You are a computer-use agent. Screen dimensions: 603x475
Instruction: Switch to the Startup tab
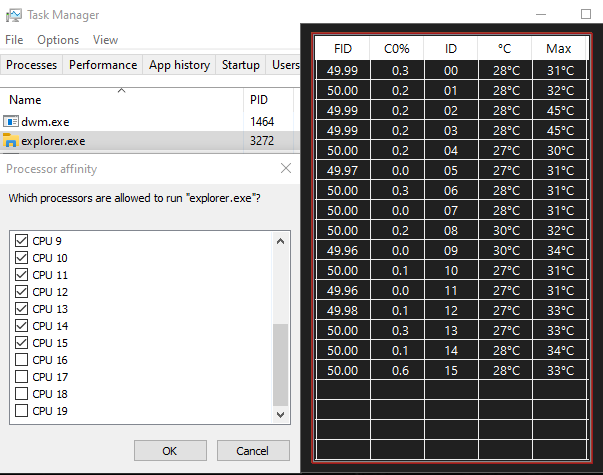[x=241, y=65]
